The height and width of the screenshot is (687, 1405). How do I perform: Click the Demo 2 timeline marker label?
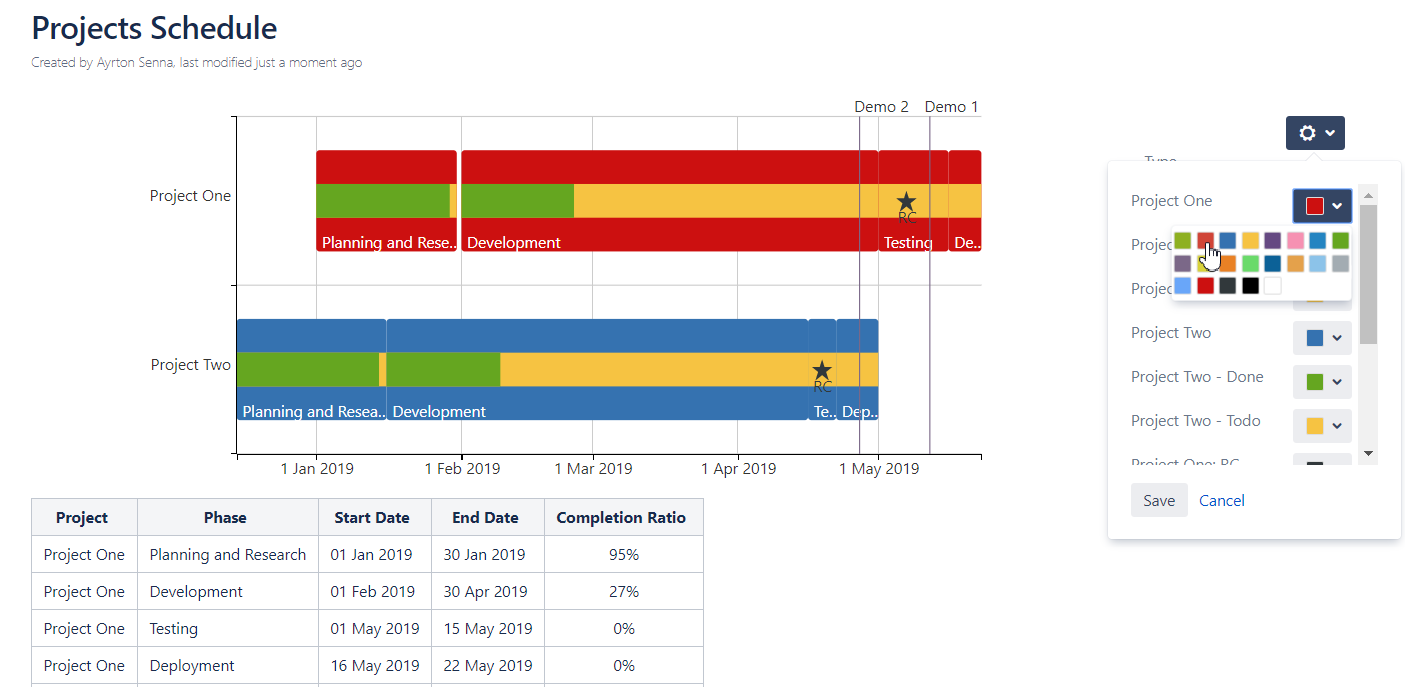(881, 107)
